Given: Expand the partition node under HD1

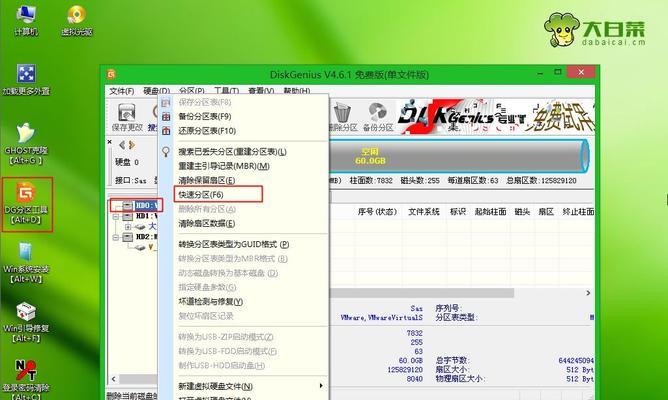Looking at the screenshot, I should point(128,227).
